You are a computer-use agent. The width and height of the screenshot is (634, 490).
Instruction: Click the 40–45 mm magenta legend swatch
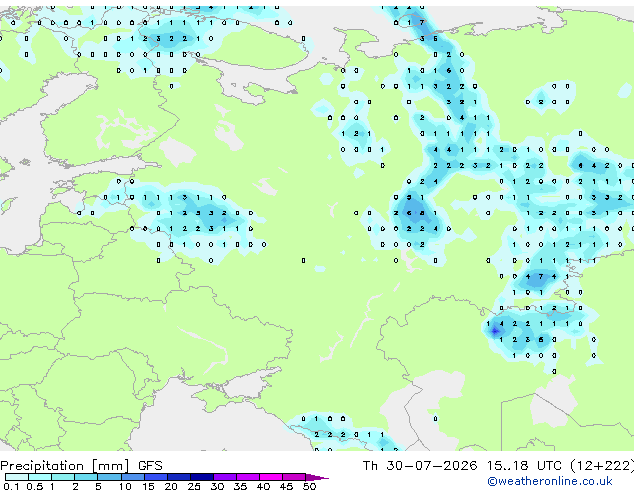click(x=271, y=477)
